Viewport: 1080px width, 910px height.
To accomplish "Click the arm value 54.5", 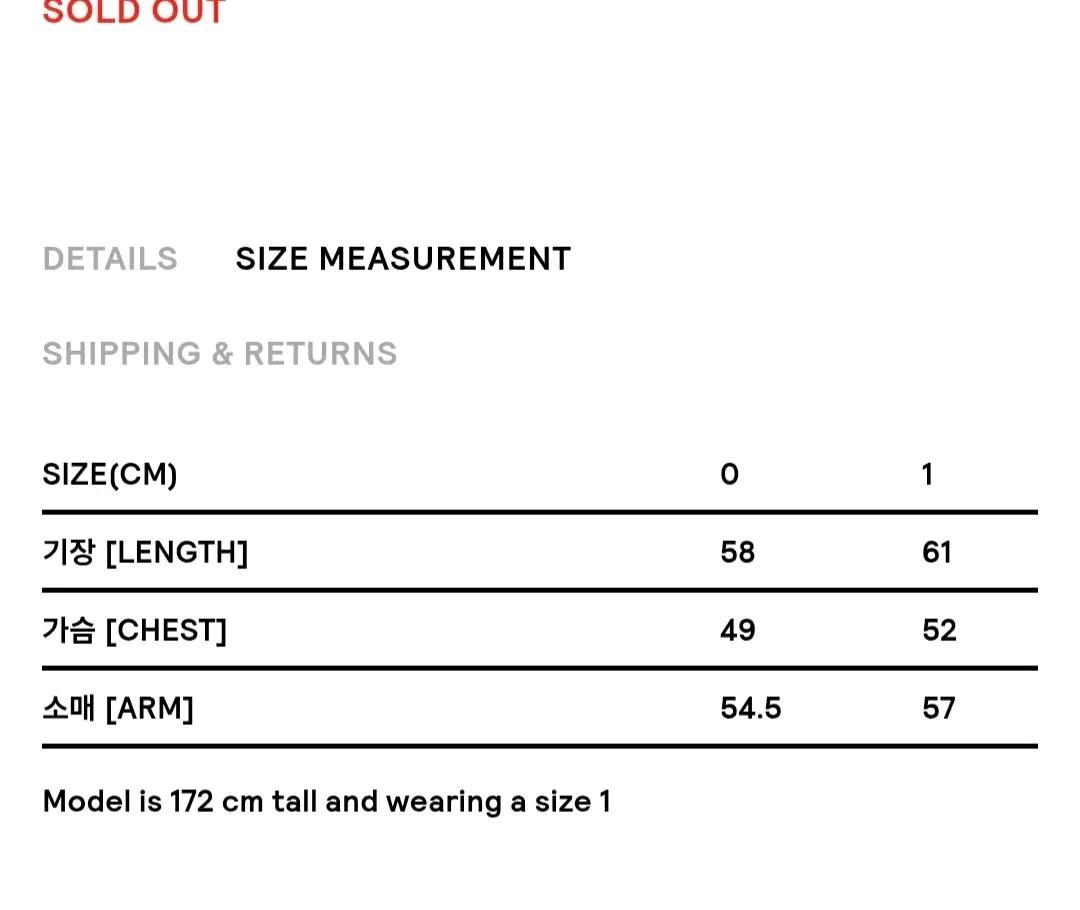I will (x=751, y=708).
